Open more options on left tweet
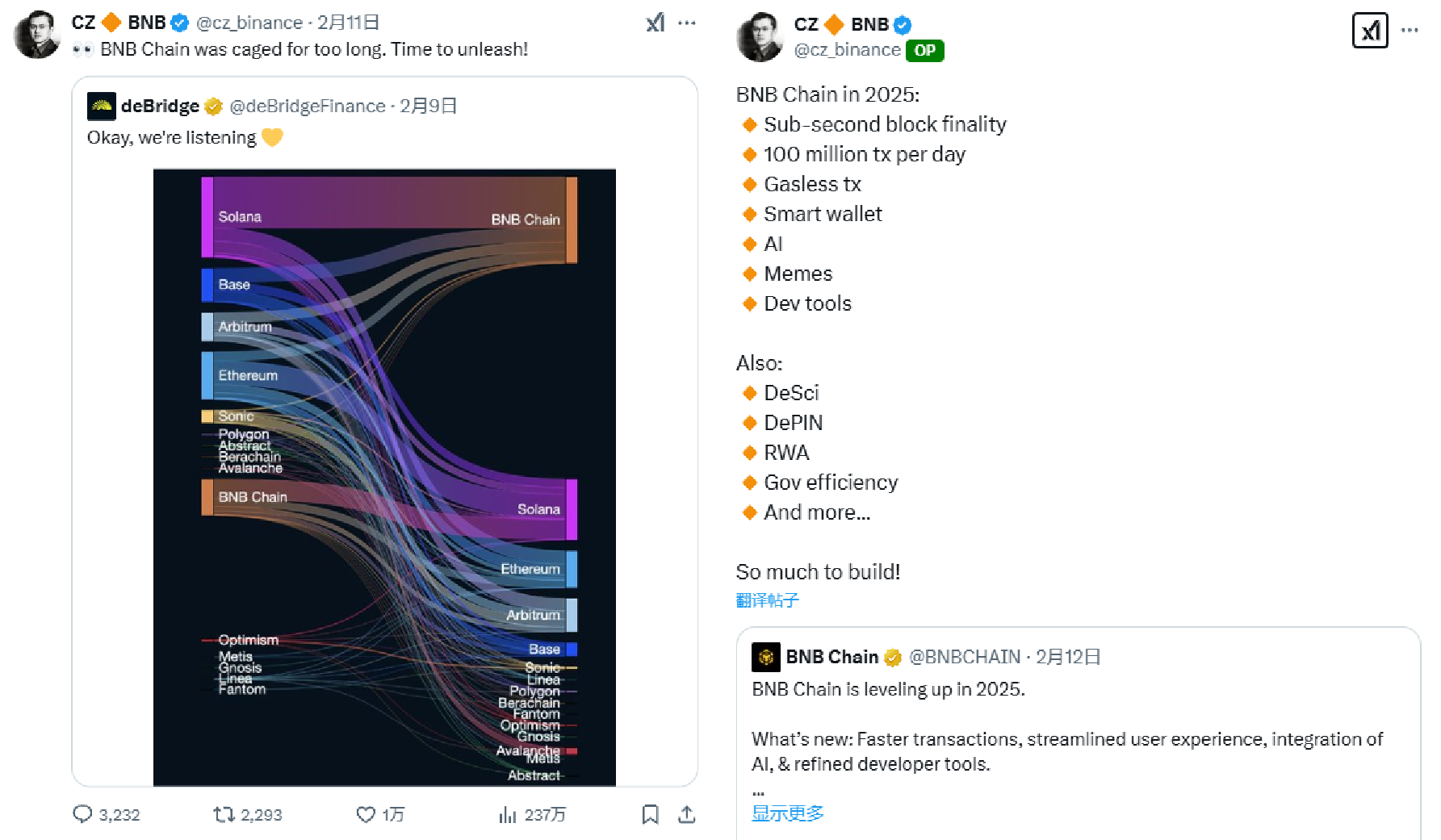The height and width of the screenshot is (840, 1441). (687, 23)
